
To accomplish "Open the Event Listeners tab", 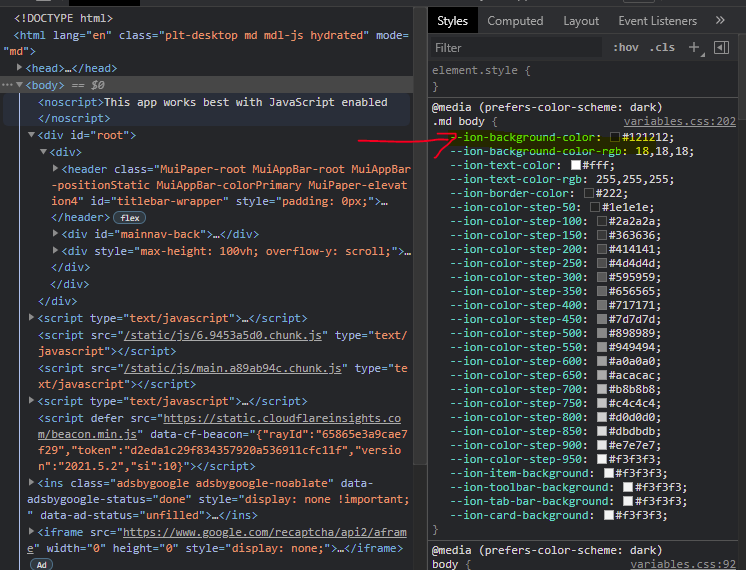I will tap(658, 21).
